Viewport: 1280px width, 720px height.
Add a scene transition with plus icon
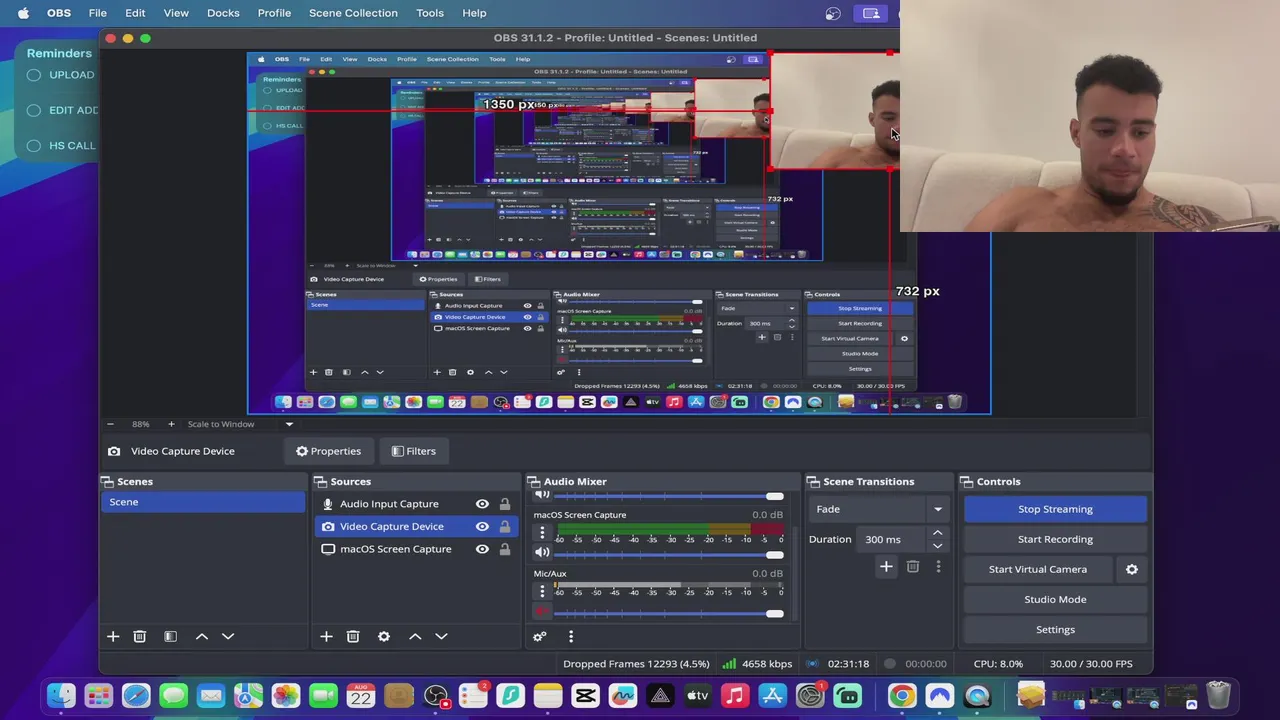[x=886, y=566]
